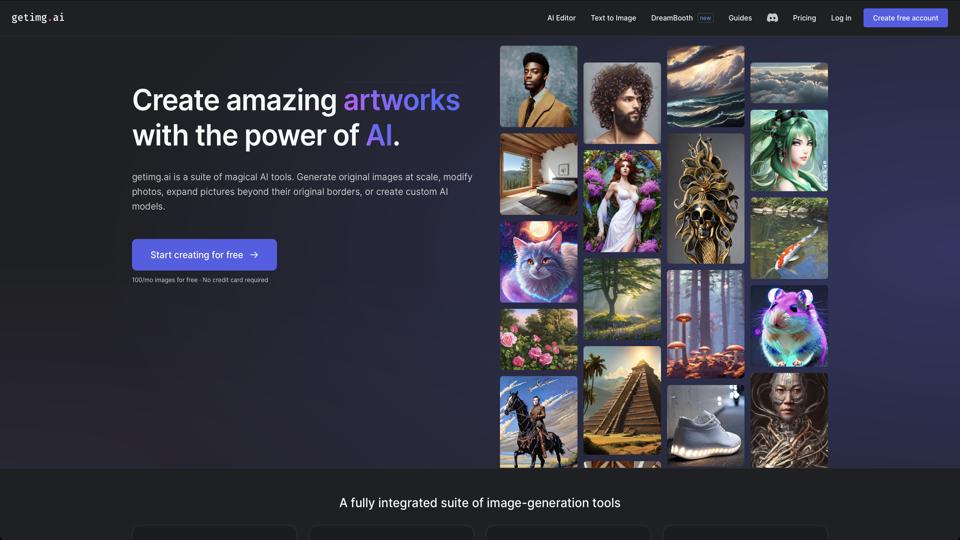960x540 pixels.
Task: Click the Log in link
Action: tap(841, 18)
